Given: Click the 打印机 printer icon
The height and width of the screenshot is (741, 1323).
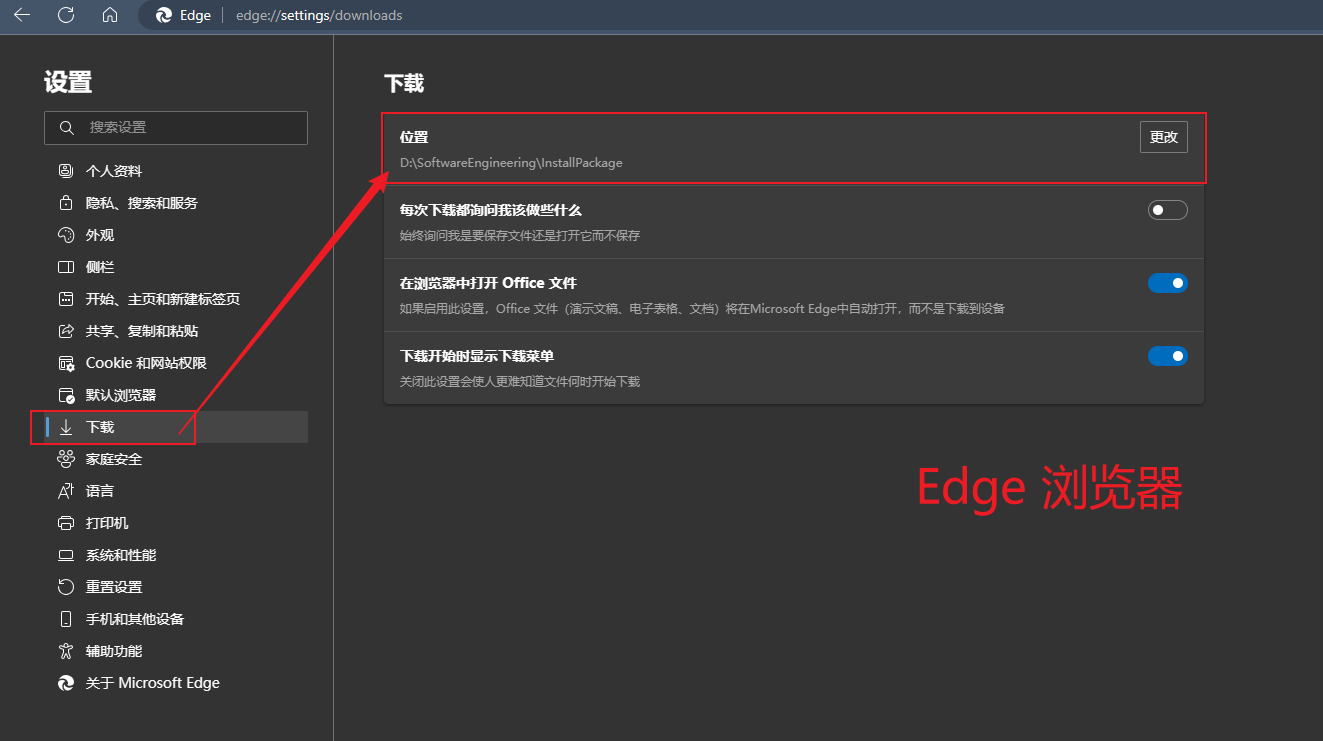Looking at the screenshot, I should click(66, 523).
